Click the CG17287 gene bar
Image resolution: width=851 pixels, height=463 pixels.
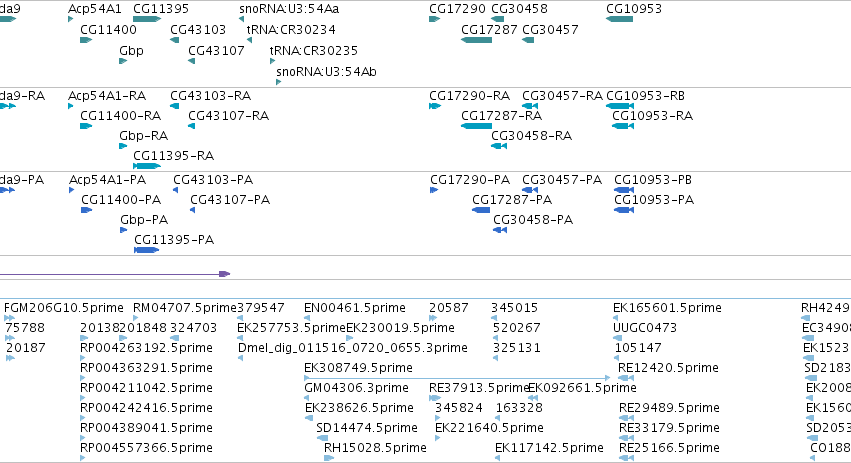tap(476, 40)
